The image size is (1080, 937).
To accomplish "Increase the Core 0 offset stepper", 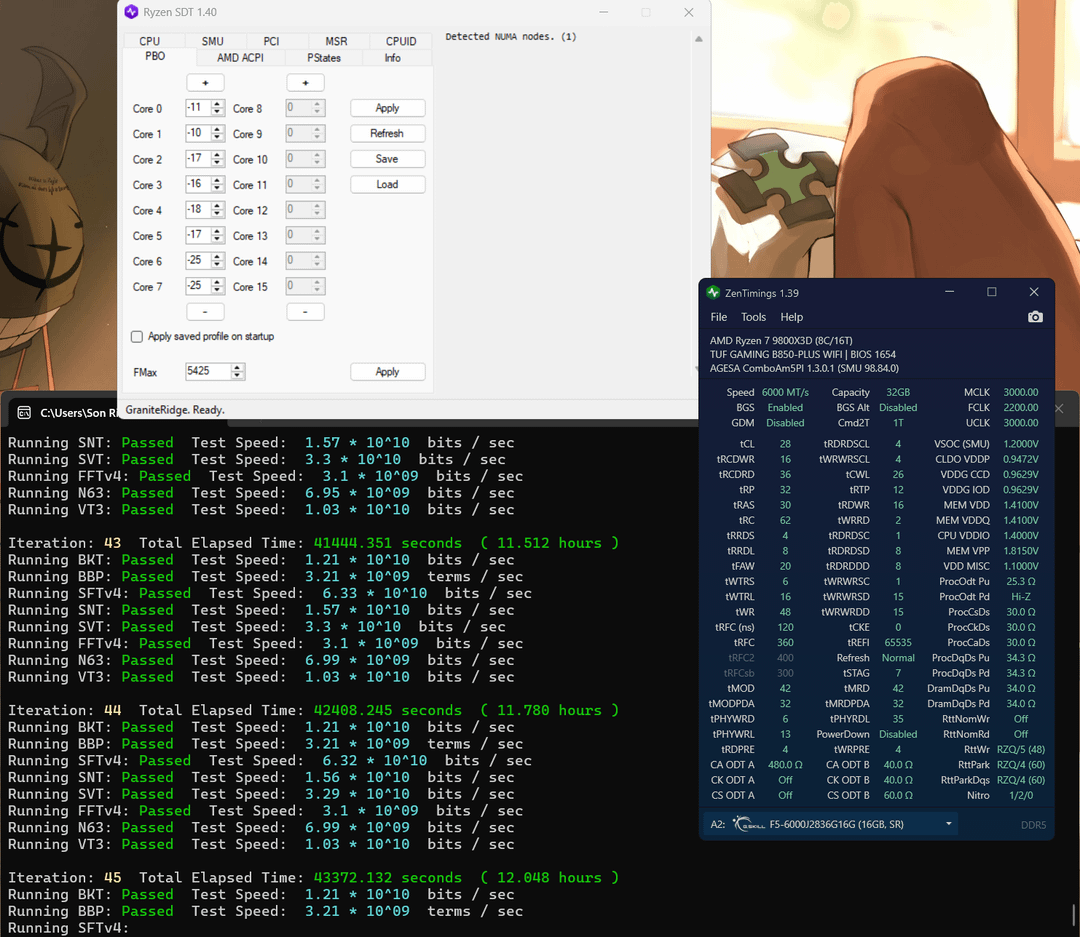I will click(x=218, y=104).
